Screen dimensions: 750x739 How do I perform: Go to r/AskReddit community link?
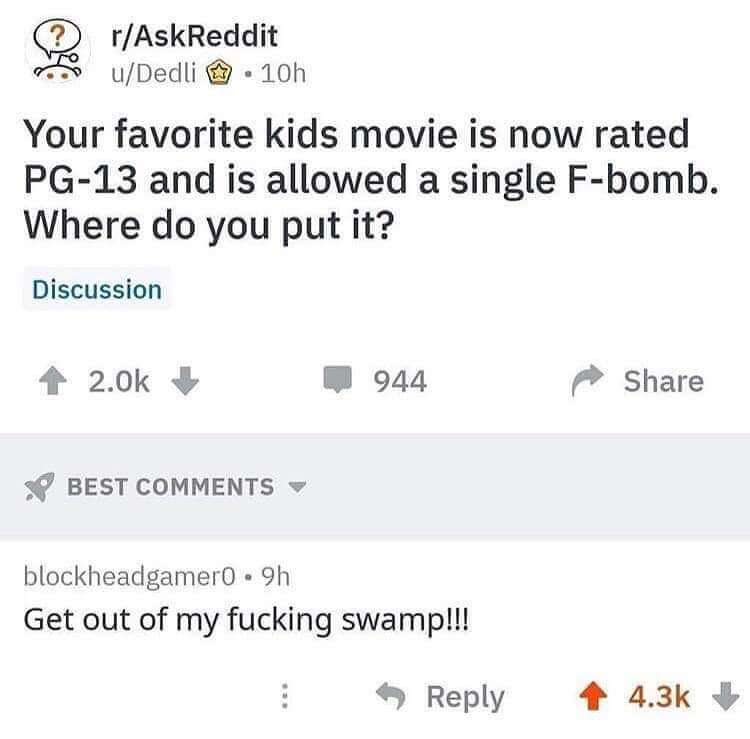[x=194, y=36]
